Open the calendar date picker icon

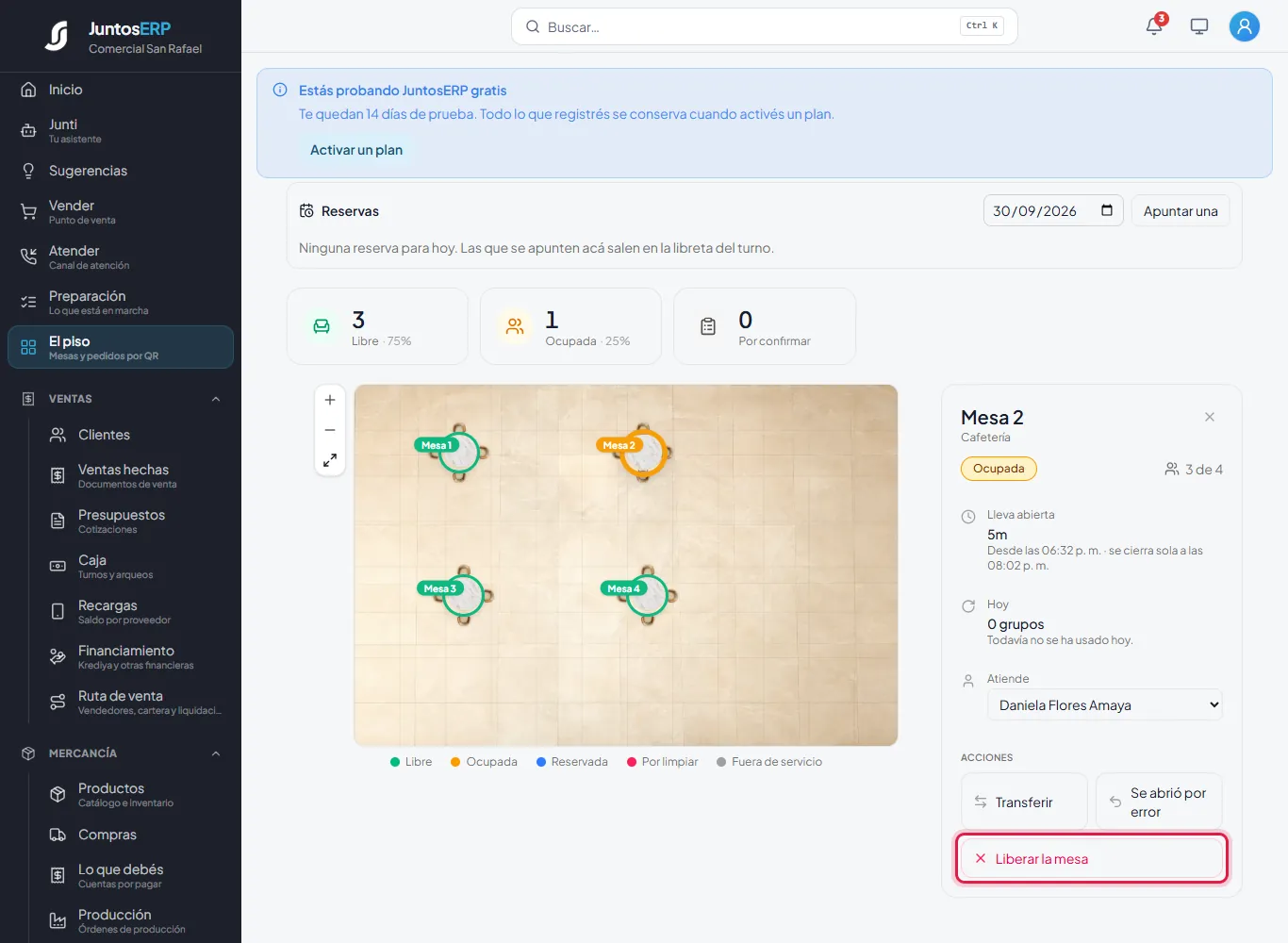click(1107, 210)
